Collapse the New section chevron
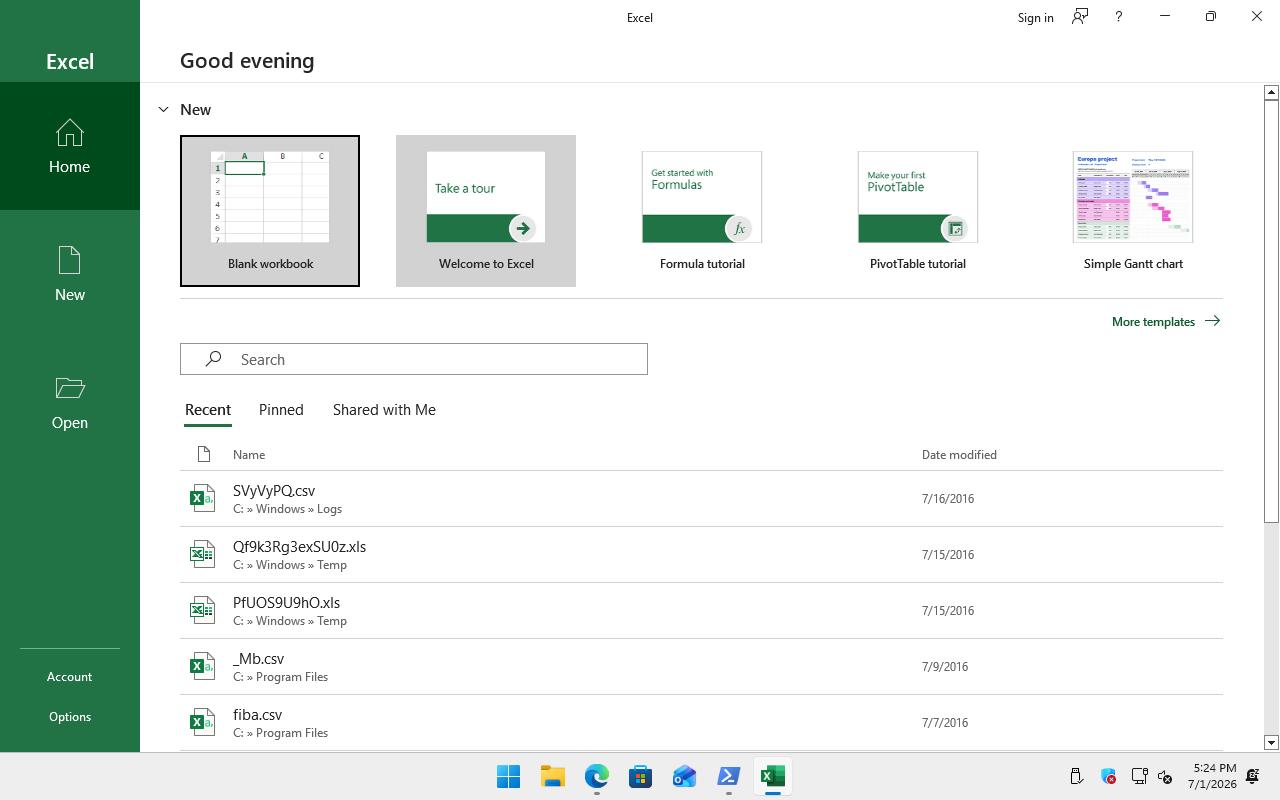This screenshot has width=1280, height=800. [x=163, y=109]
